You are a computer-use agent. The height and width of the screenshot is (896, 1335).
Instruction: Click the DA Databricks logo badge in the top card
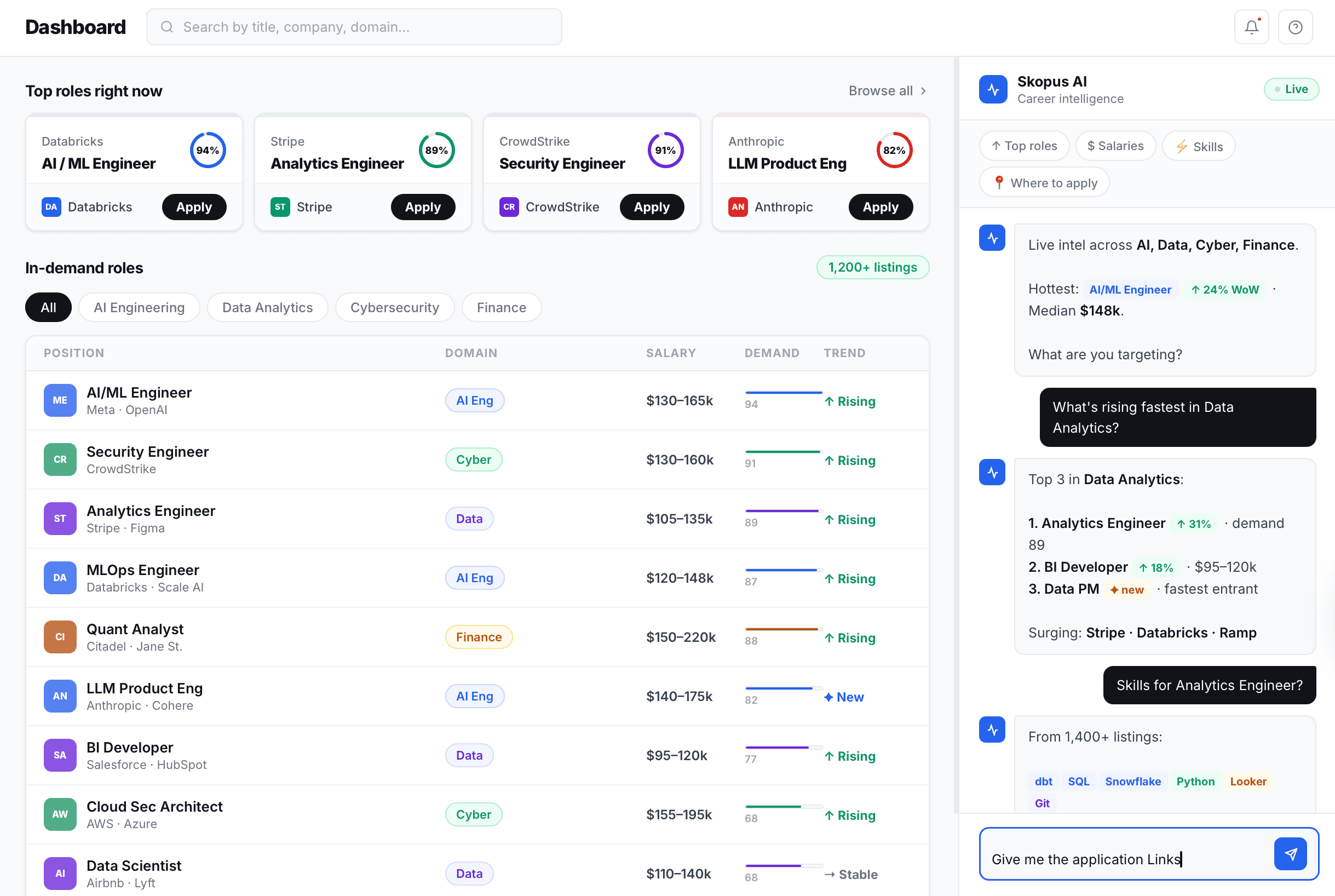(51, 207)
